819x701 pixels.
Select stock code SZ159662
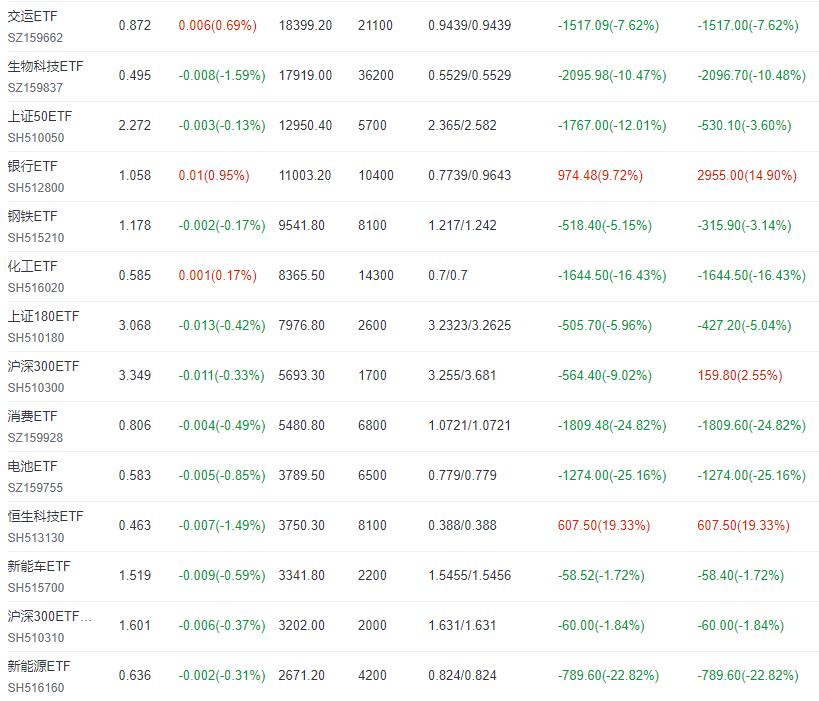click(x=35, y=38)
